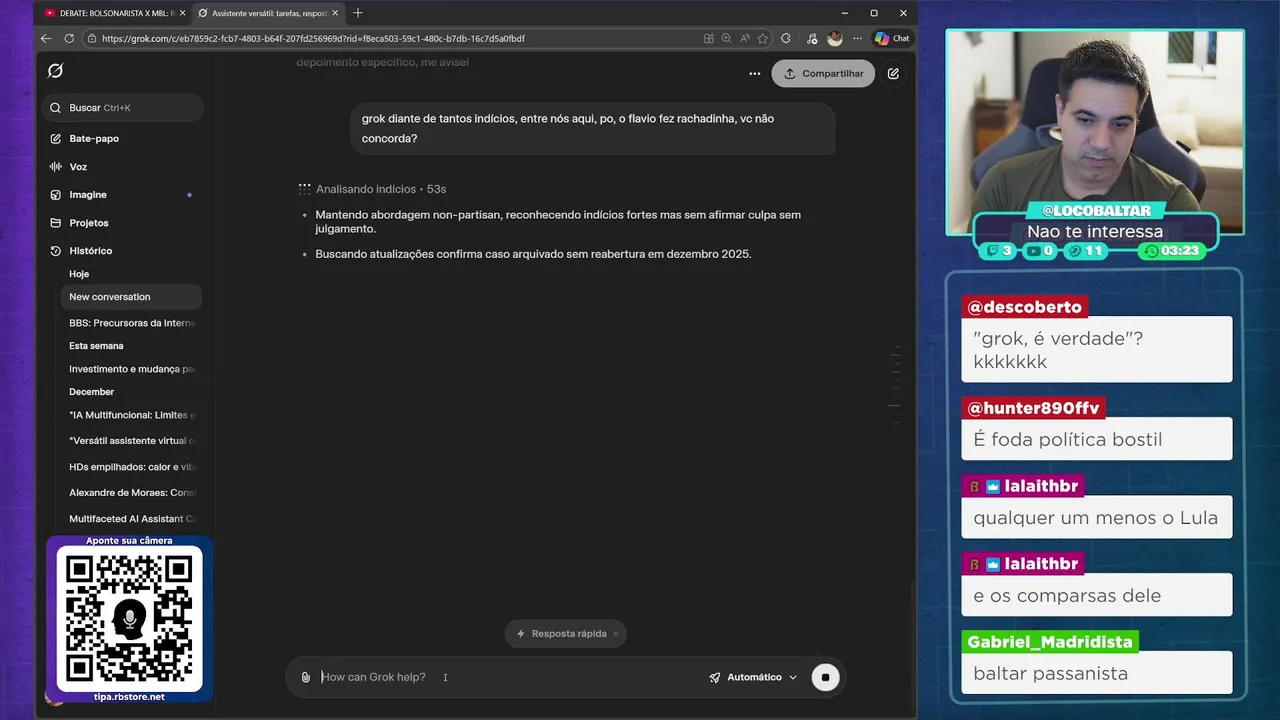Open the browser extensions icon
1280x720 pixels.
(x=786, y=39)
